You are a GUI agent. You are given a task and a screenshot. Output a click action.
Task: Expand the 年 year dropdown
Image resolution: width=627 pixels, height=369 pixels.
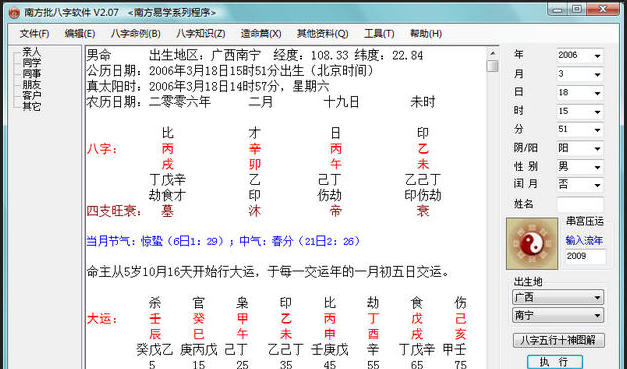tap(597, 56)
